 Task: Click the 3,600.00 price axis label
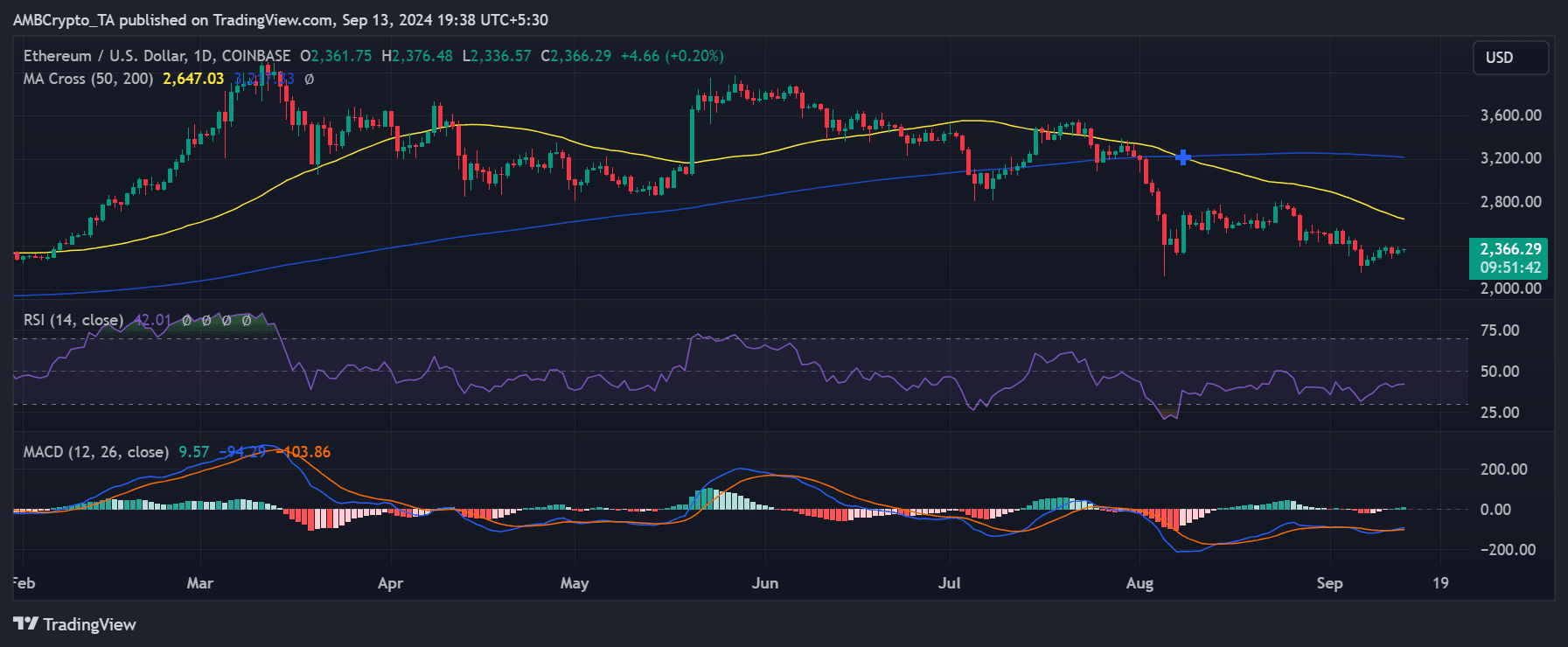(x=1510, y=115)
